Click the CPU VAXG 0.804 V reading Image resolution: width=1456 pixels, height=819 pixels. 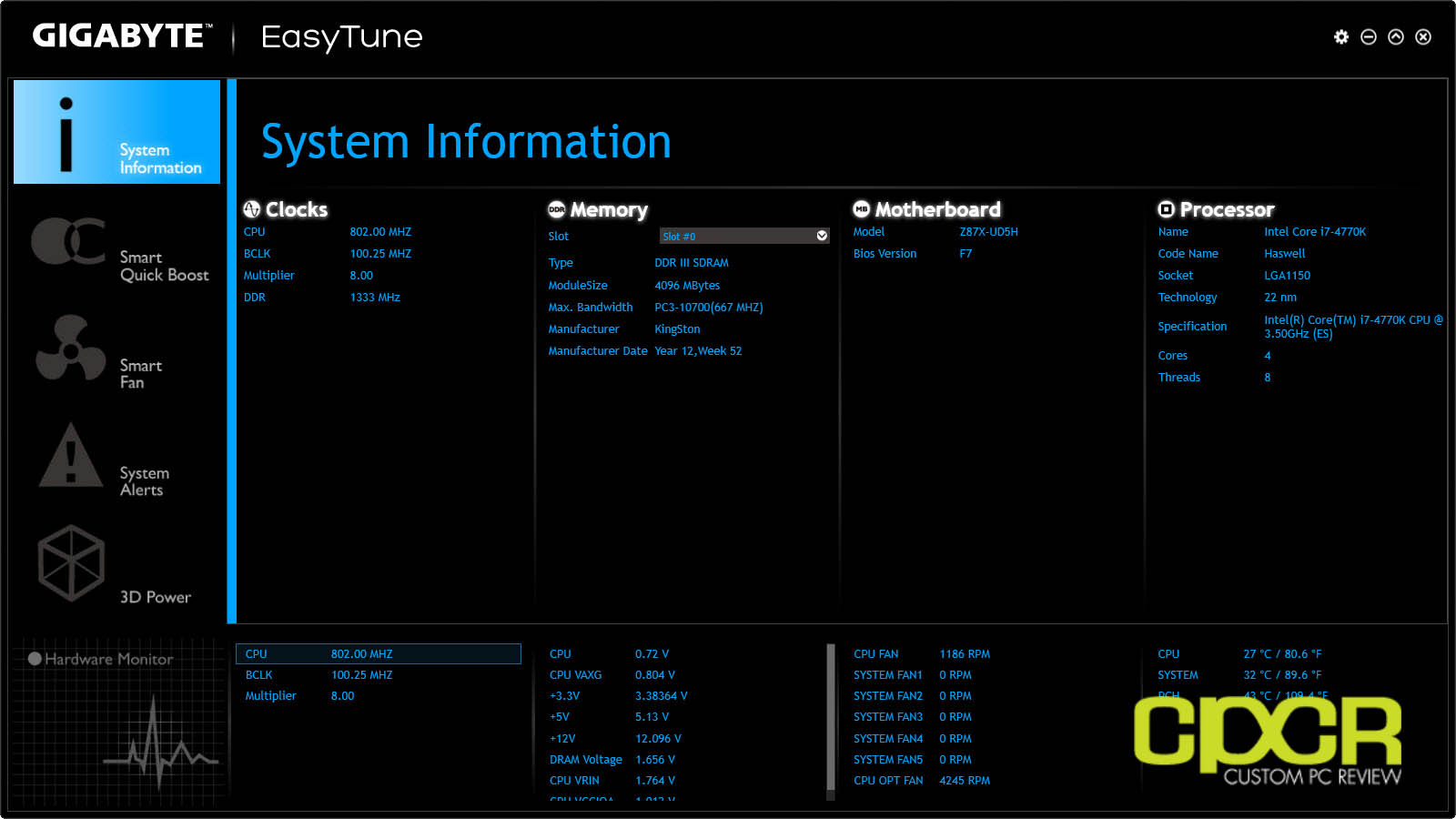click(x=612, y=675)
